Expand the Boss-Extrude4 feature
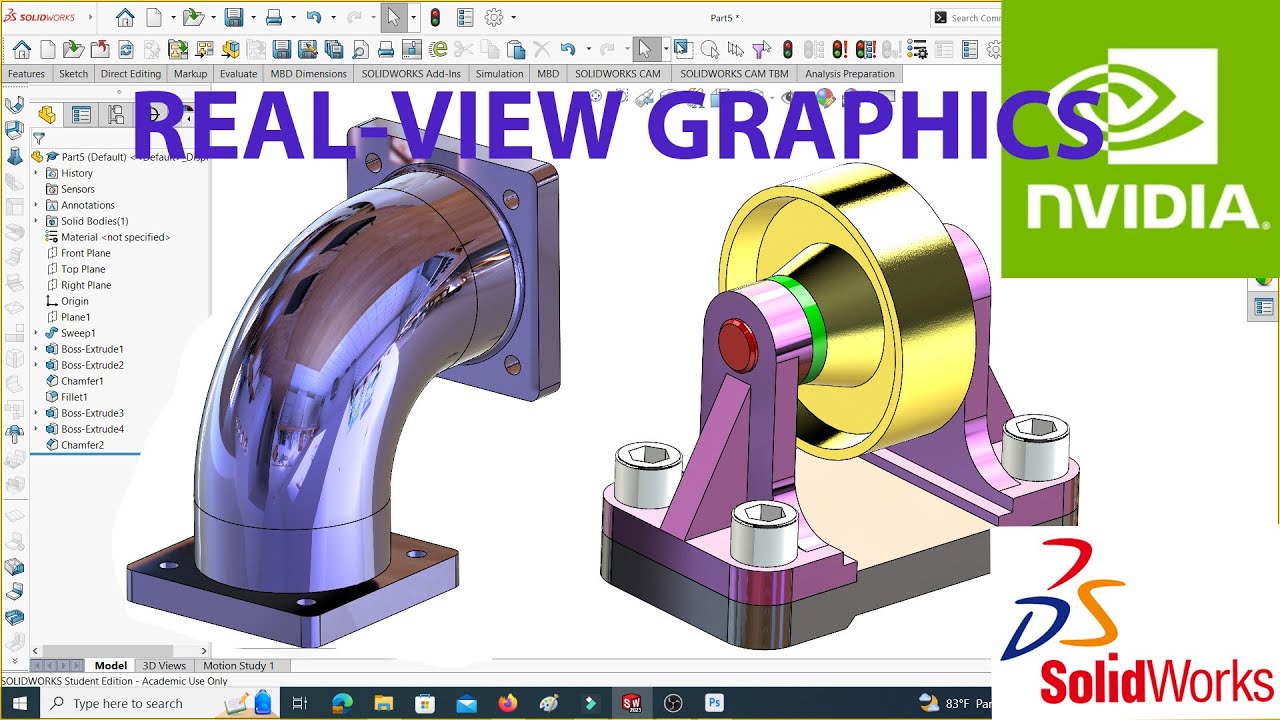The width and height of the screenshot is (1280, 720). (36, 429)
